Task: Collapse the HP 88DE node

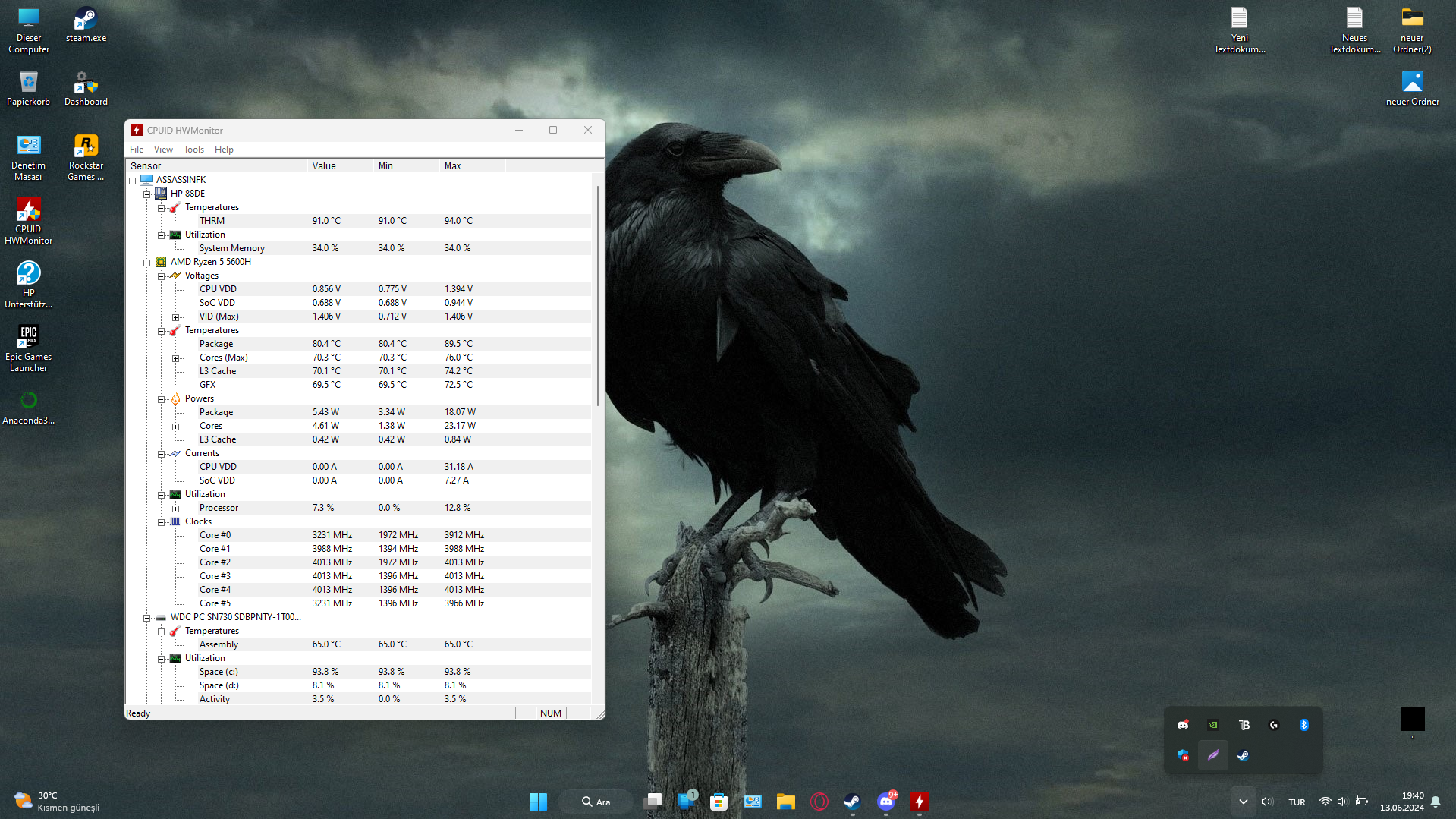Action: click(x=146, y=194)
